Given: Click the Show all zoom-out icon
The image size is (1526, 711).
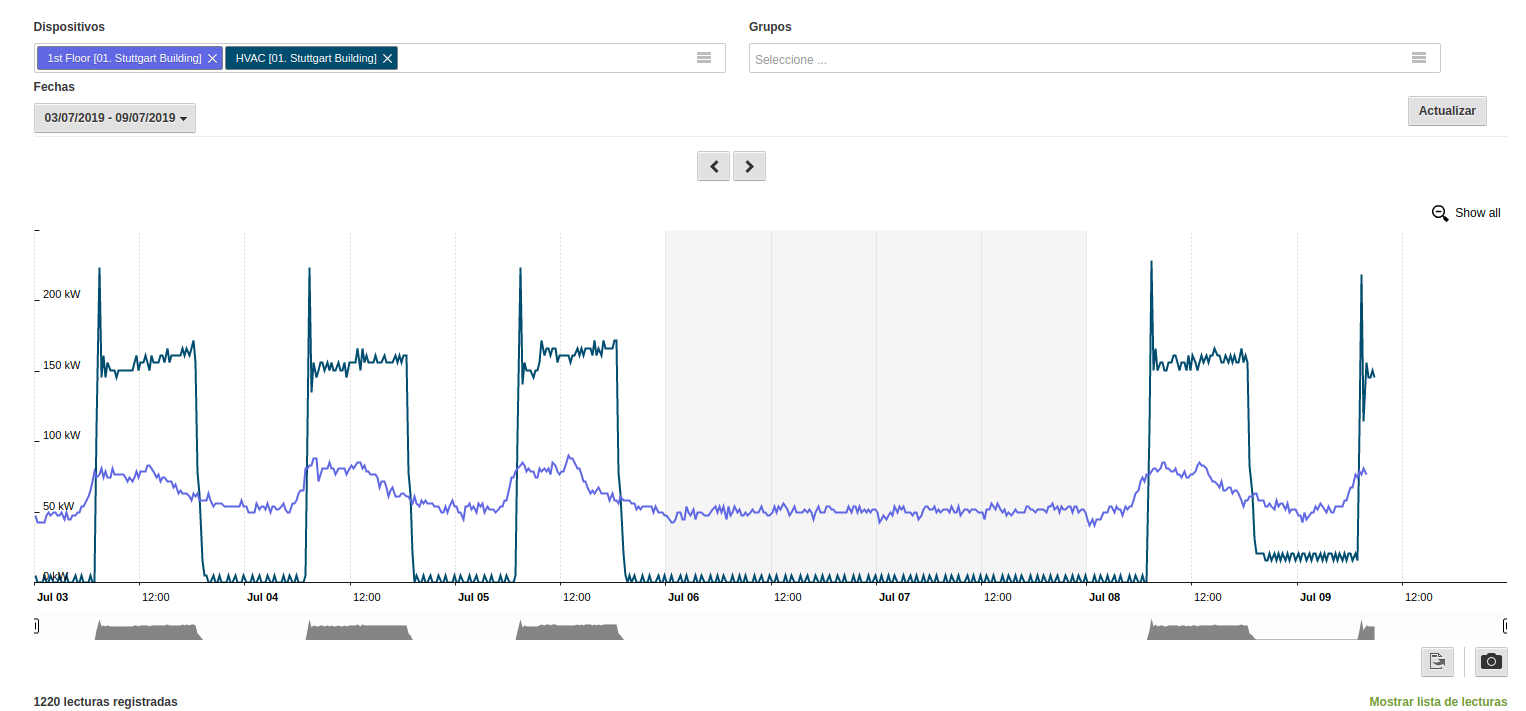Looking at the screenshot, I should 1440,213.
